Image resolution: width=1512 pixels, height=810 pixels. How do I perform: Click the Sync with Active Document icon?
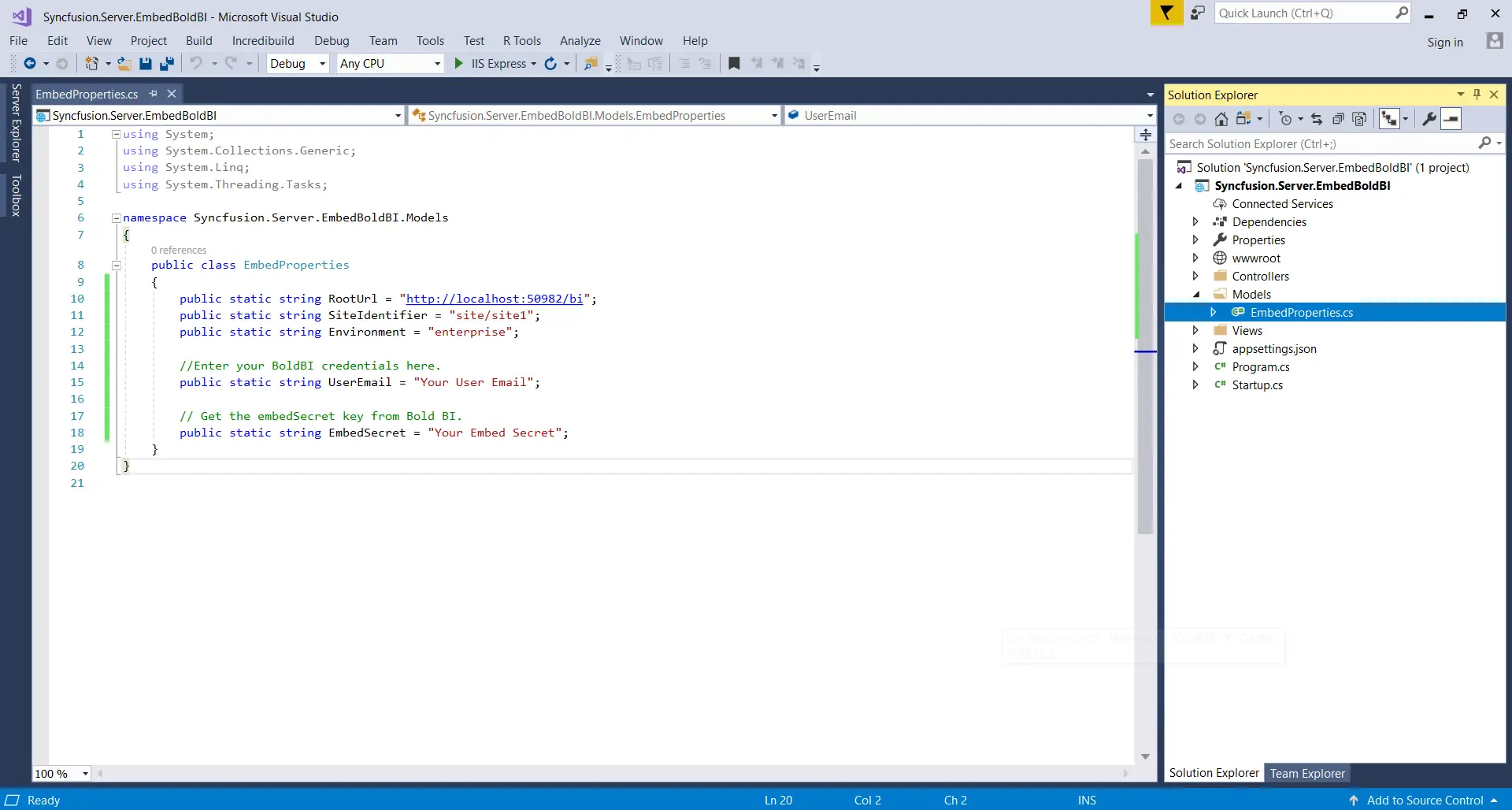(x=1317, y=119)
